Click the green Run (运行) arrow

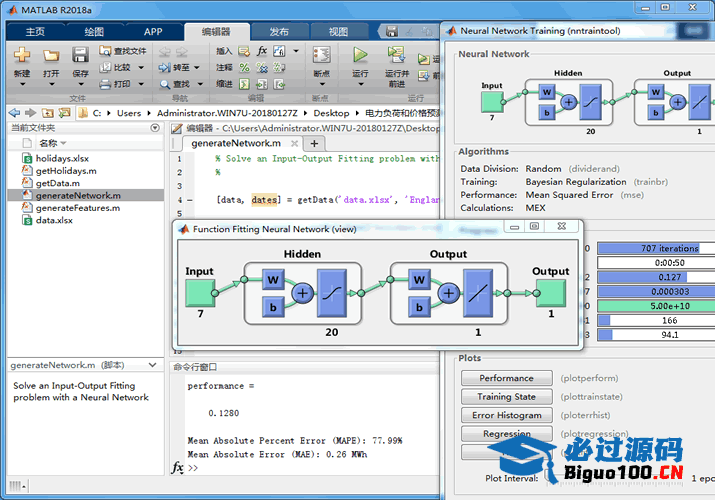tap(360, 55)
